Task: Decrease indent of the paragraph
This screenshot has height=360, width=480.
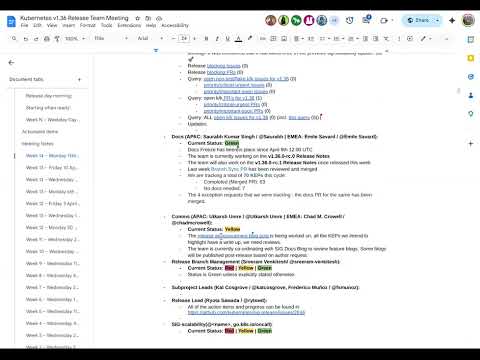Action: [365, 39]
